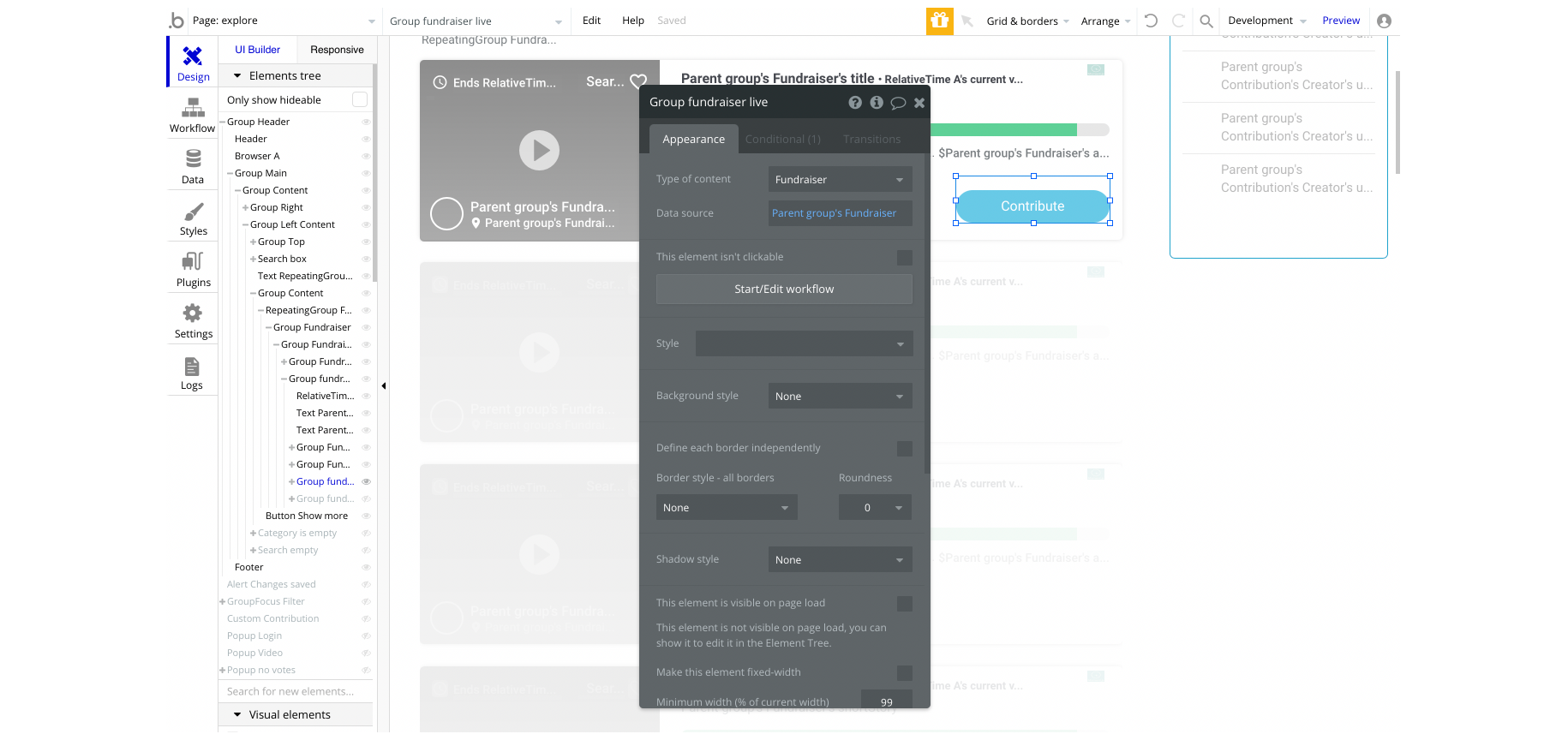Open the Styles section

[193, 218]
